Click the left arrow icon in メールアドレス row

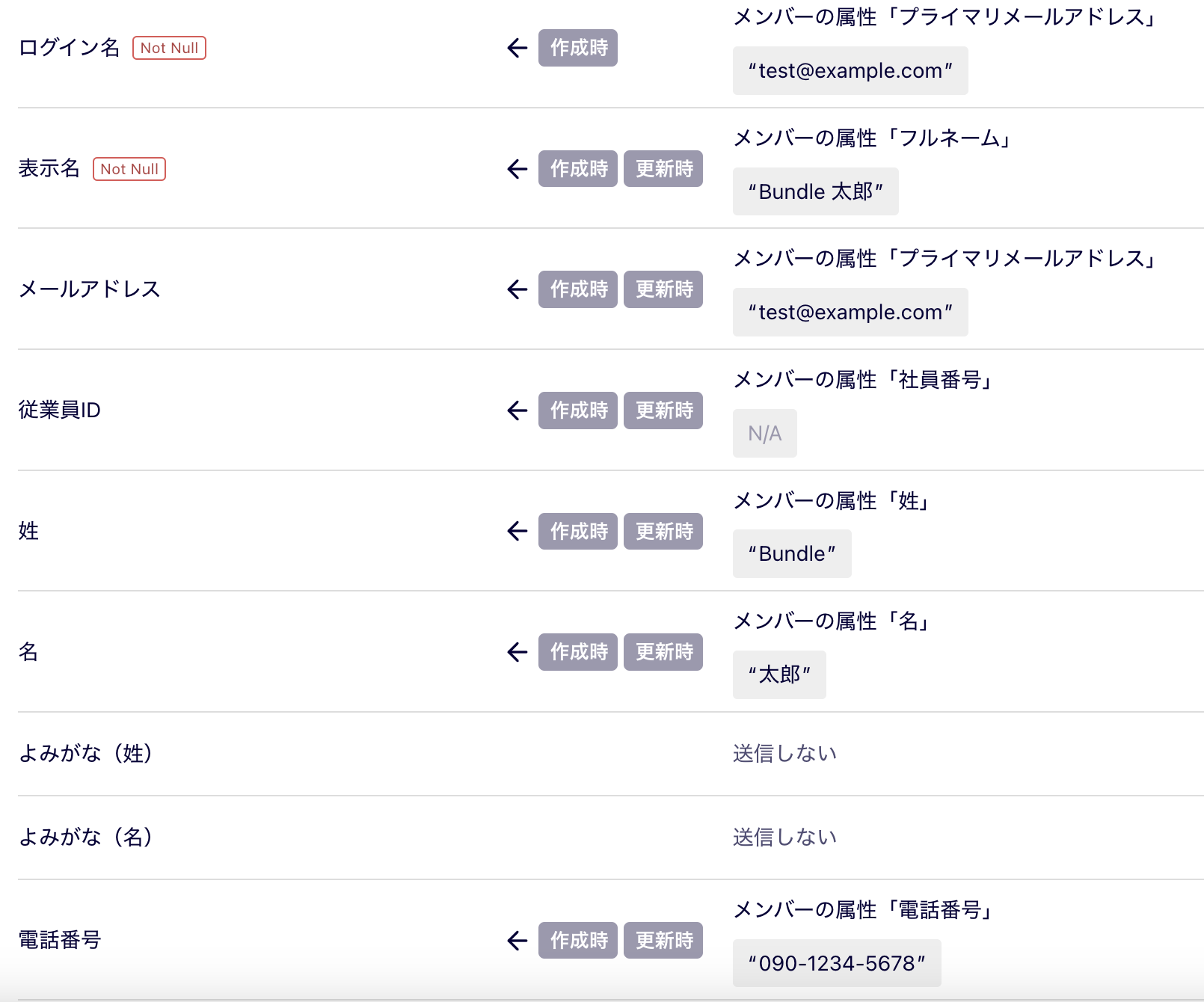point(517,289)
